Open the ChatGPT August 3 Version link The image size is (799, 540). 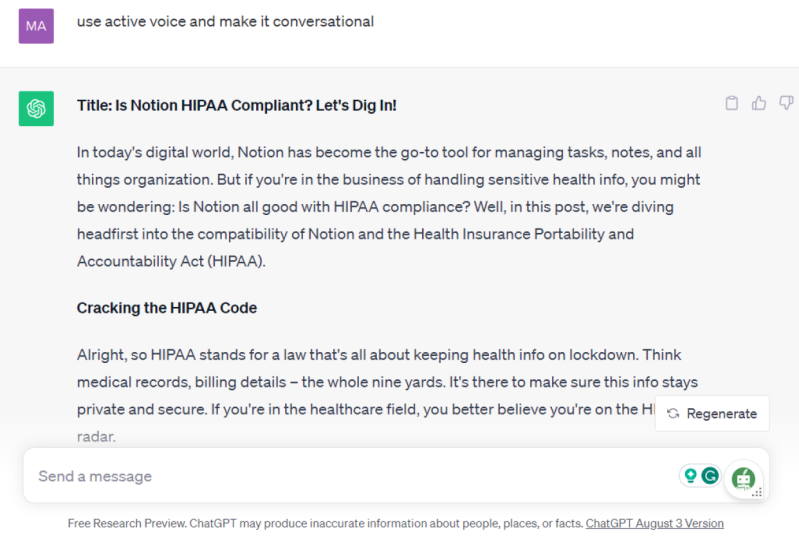(654, 524)
